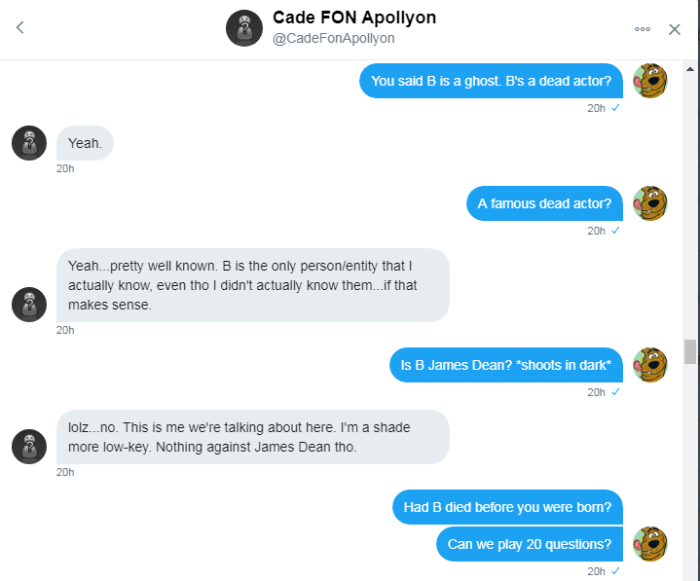Open the Cade FON Apollyon profile name
700x581 pixels.
(x=354, y=18)
